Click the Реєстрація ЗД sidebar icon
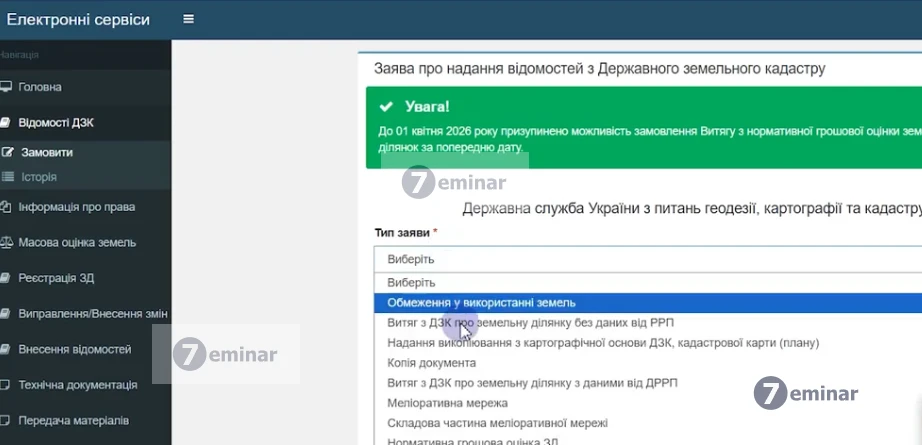922x445 pixels. tap(6, 278)
